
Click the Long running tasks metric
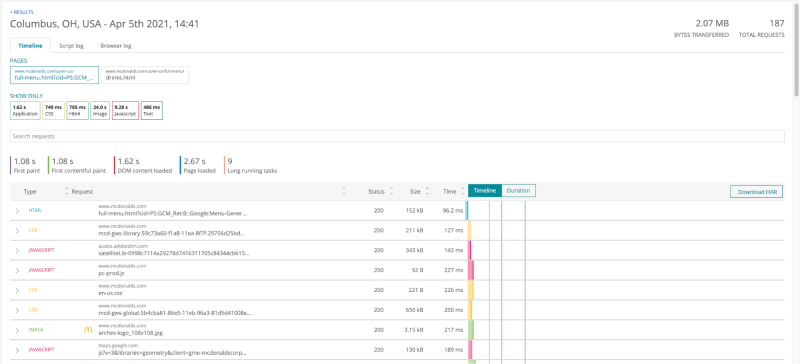(x=251, y=165)
